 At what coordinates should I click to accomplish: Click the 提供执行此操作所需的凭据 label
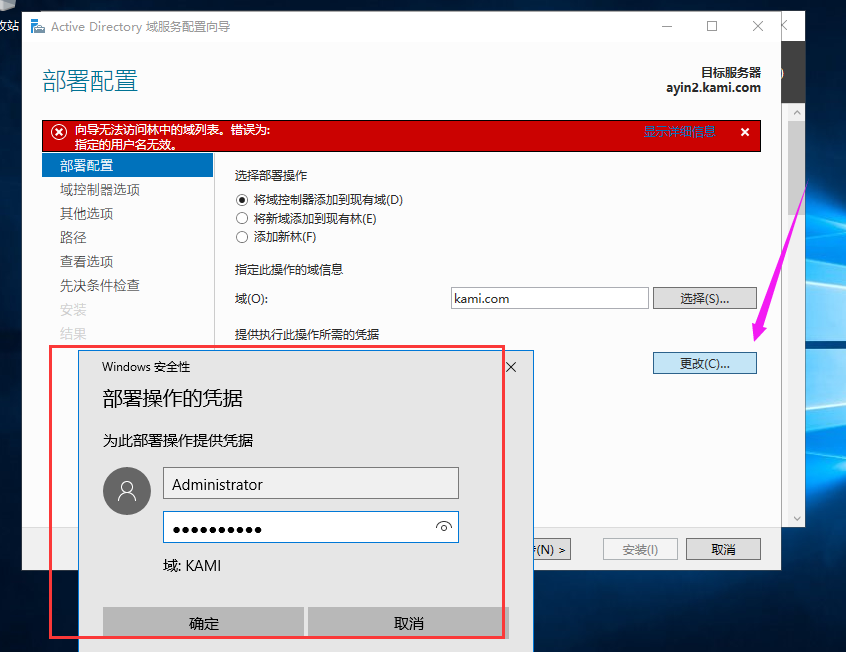(307, 335)
